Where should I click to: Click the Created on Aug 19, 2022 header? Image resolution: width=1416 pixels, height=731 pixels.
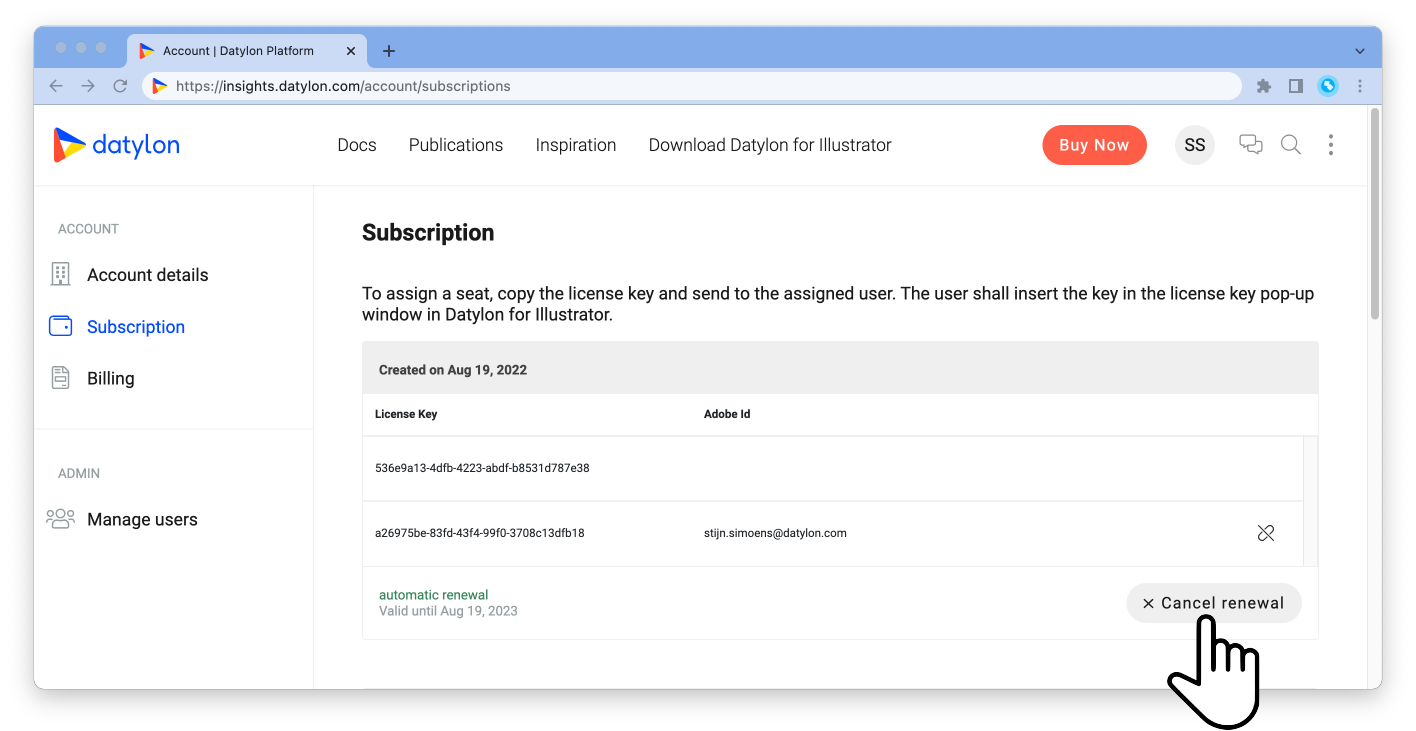click(x=453, y=370)
